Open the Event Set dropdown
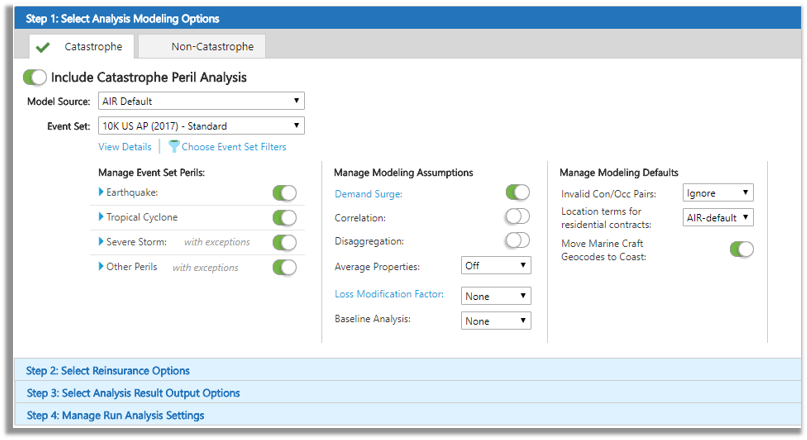807x440 pixels. 201,126
